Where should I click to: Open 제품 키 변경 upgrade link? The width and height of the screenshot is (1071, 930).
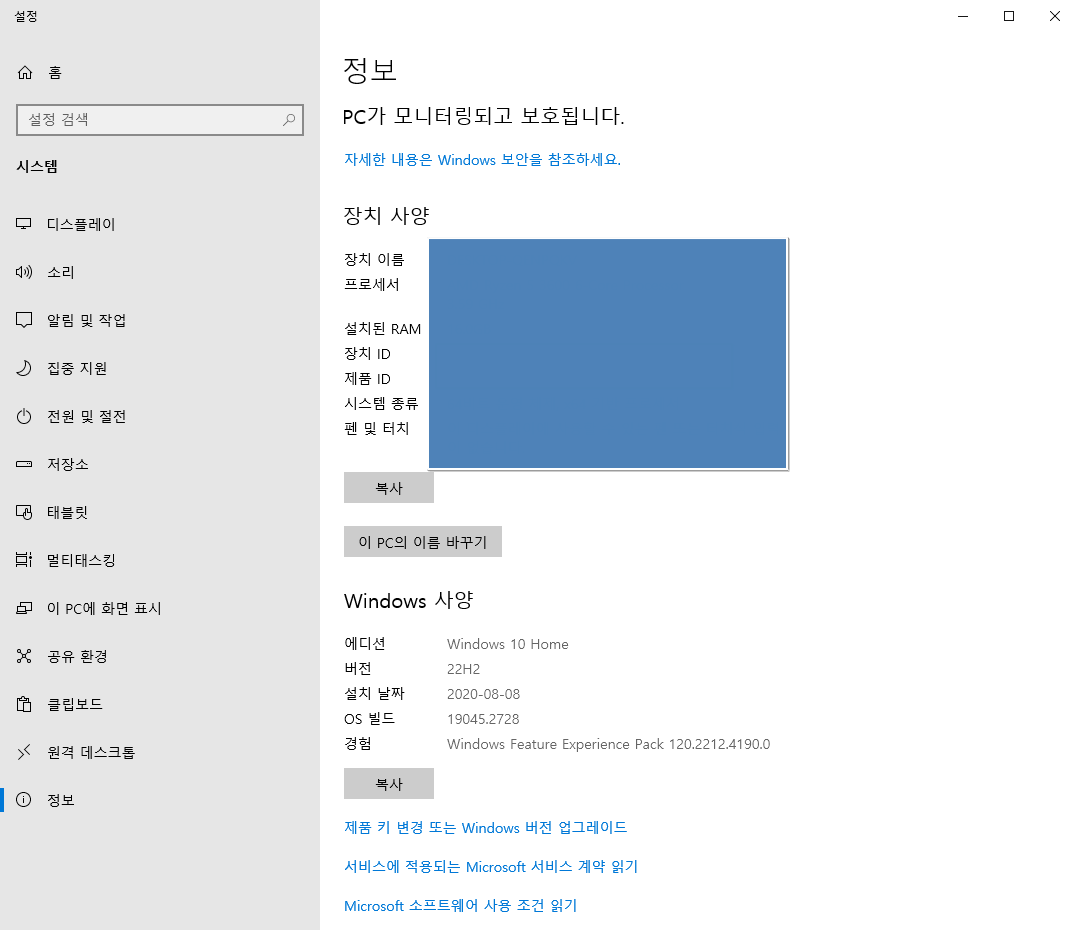(x=485, y=828)
